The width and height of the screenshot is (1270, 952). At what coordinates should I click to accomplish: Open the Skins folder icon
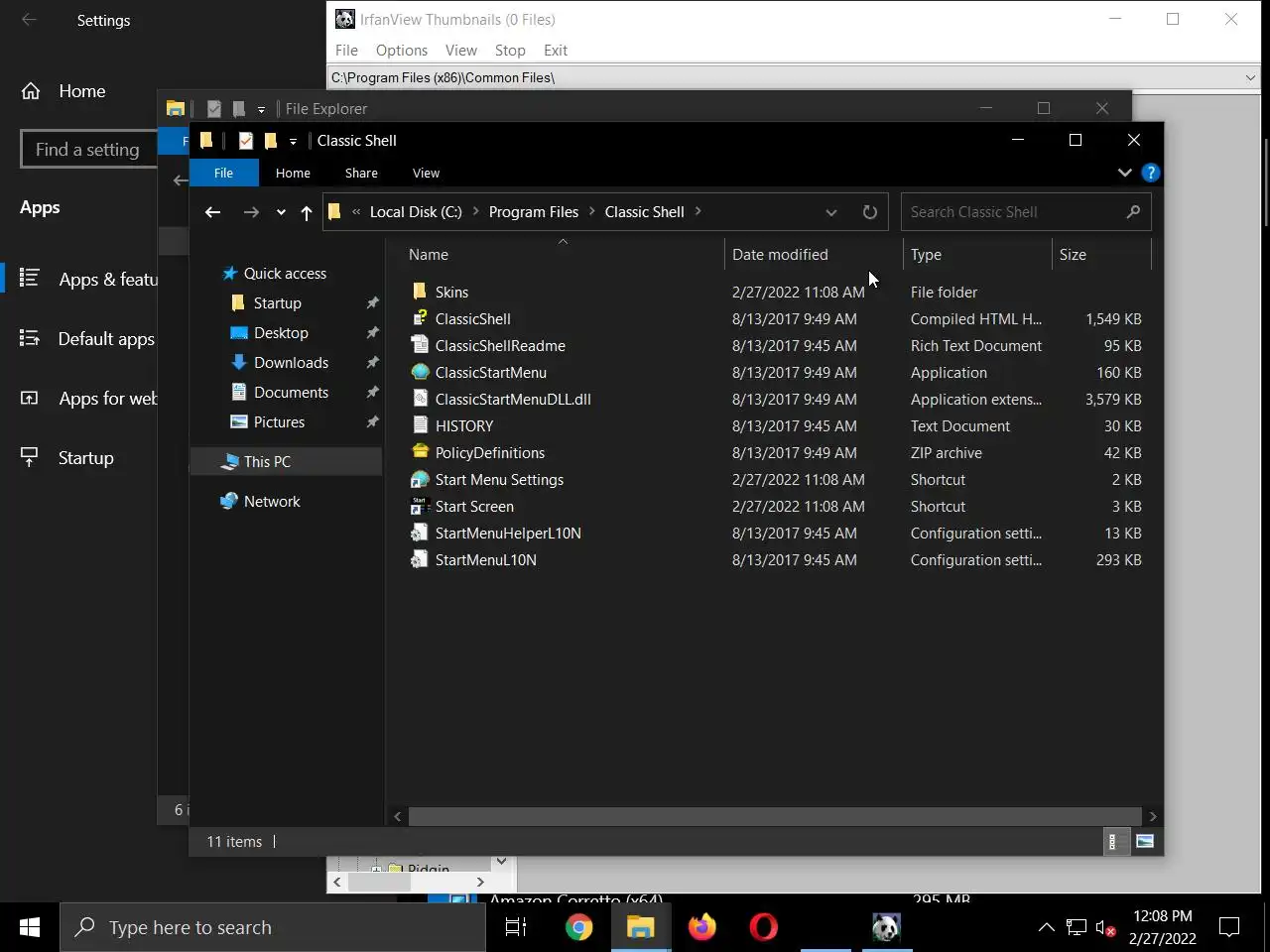420,292
